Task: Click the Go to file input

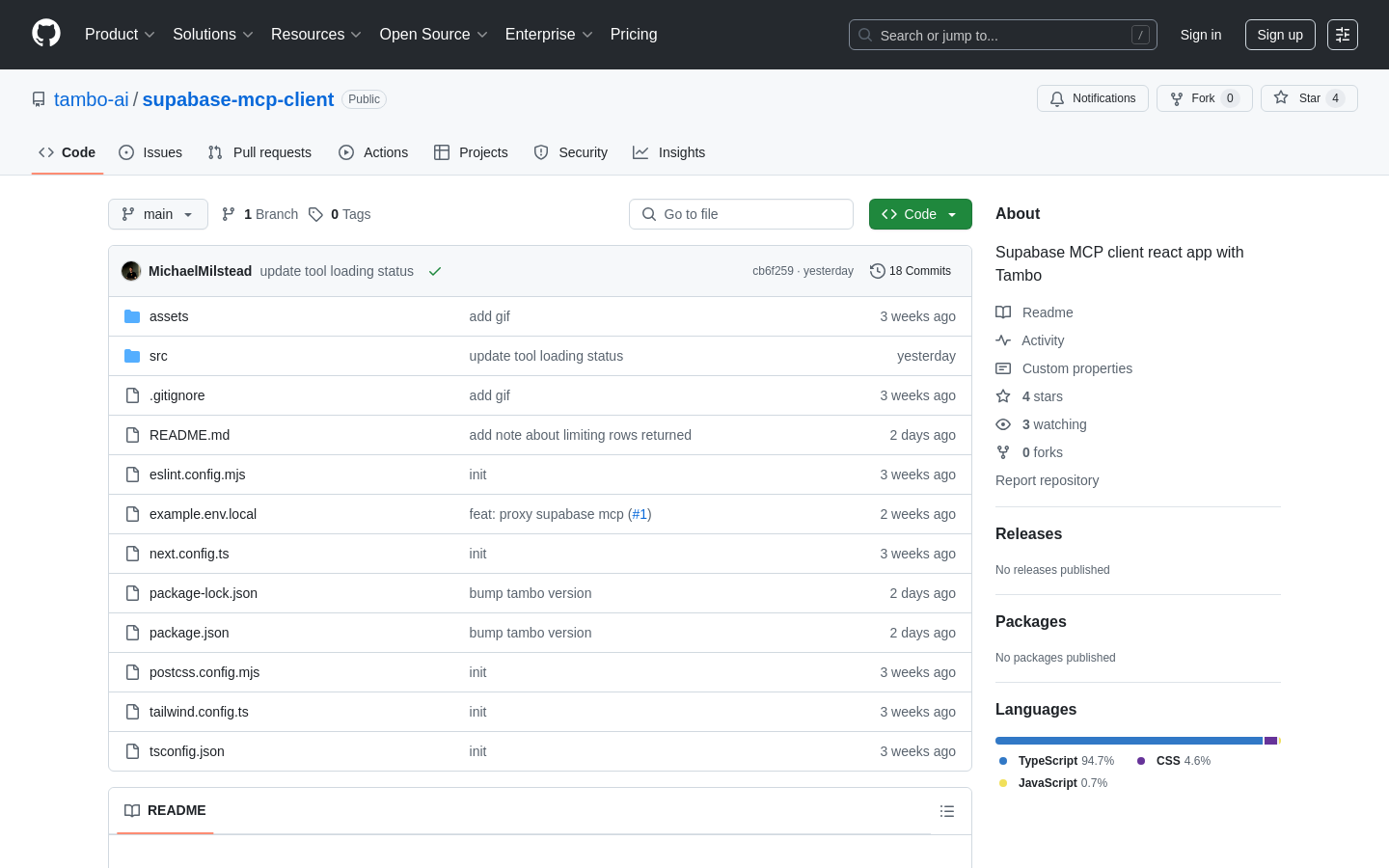Action: pos(741,214)
